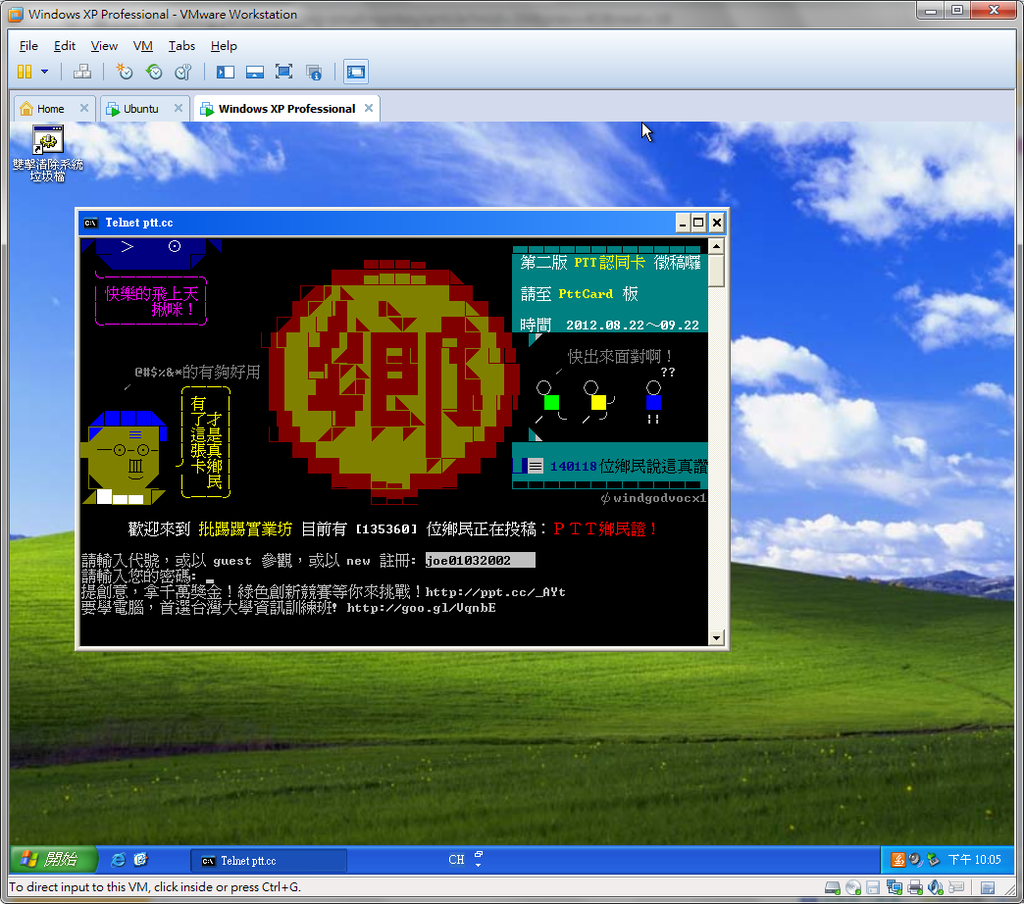This screenshot has width=1024, height=904.
Task: Click the Suspend VM pause icon
Action: [24, 72]
